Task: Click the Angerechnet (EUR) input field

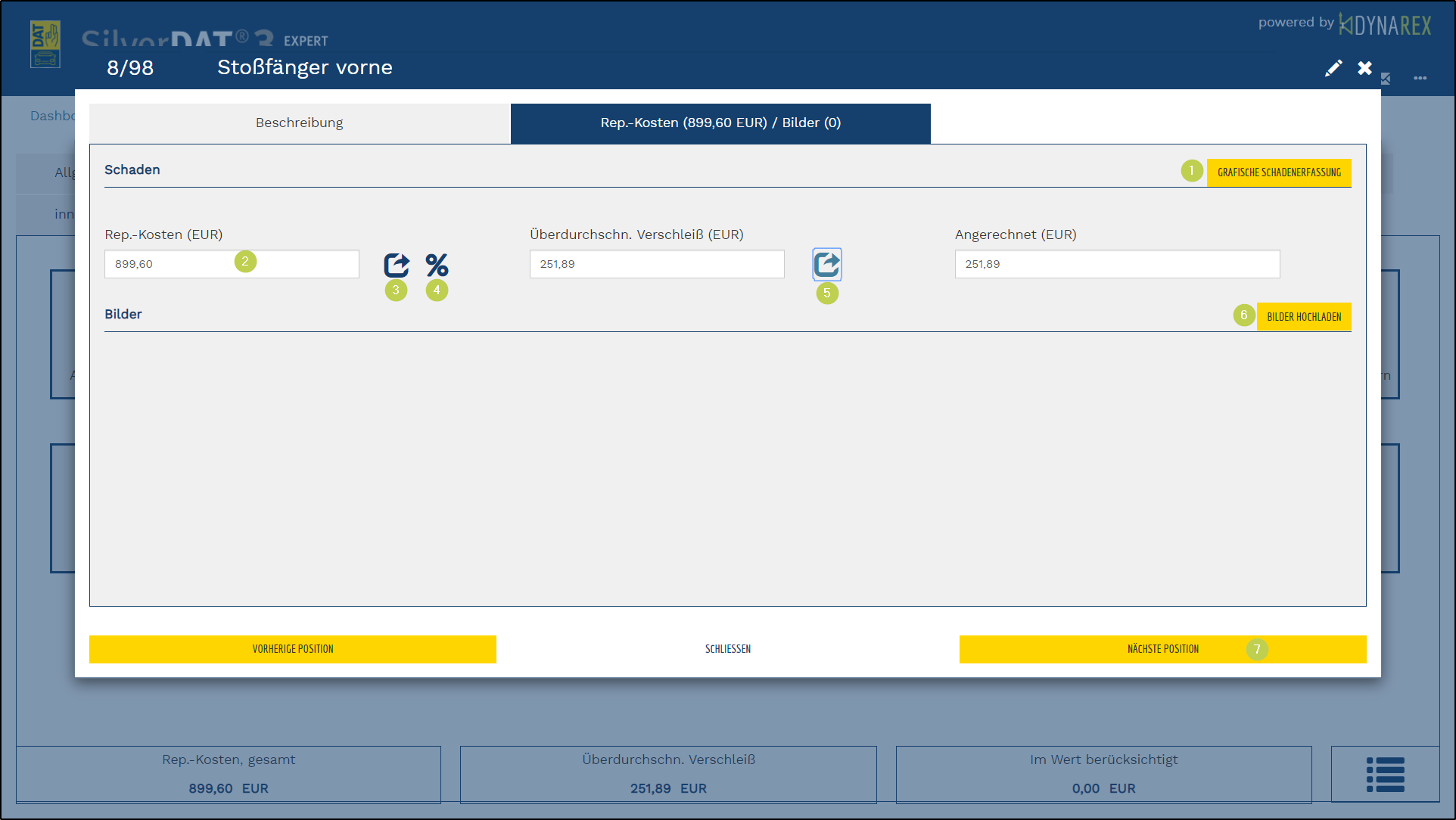Action: [x=1116, y=264]
